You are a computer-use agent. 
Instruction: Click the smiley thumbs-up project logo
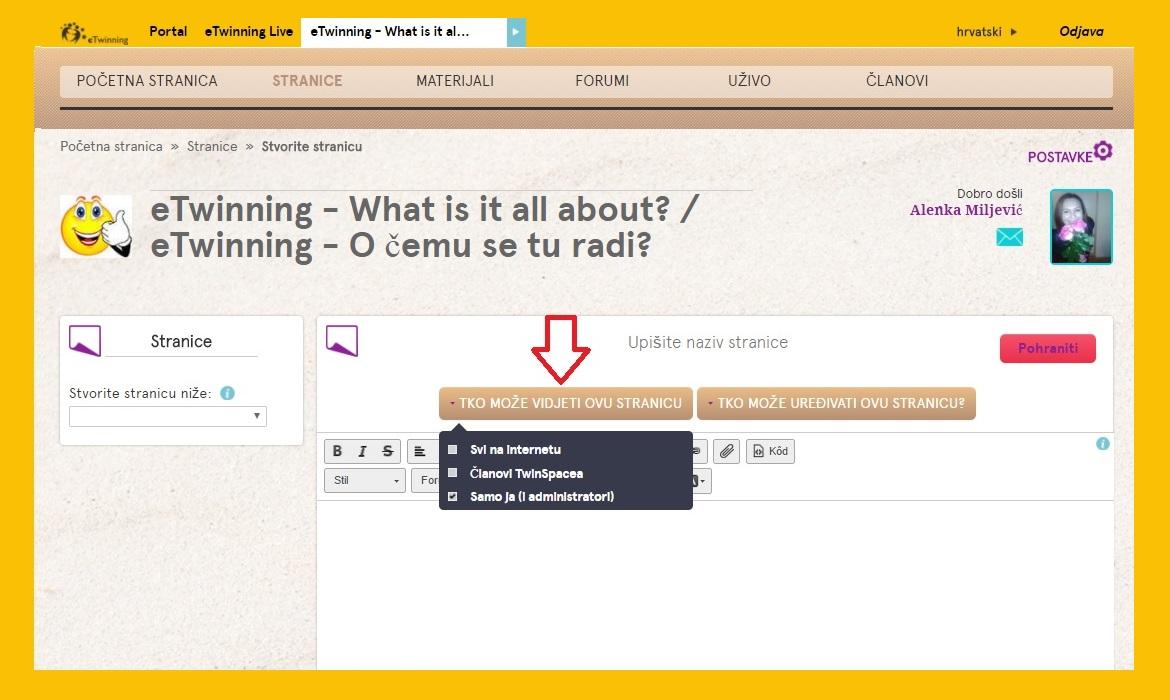96,227
